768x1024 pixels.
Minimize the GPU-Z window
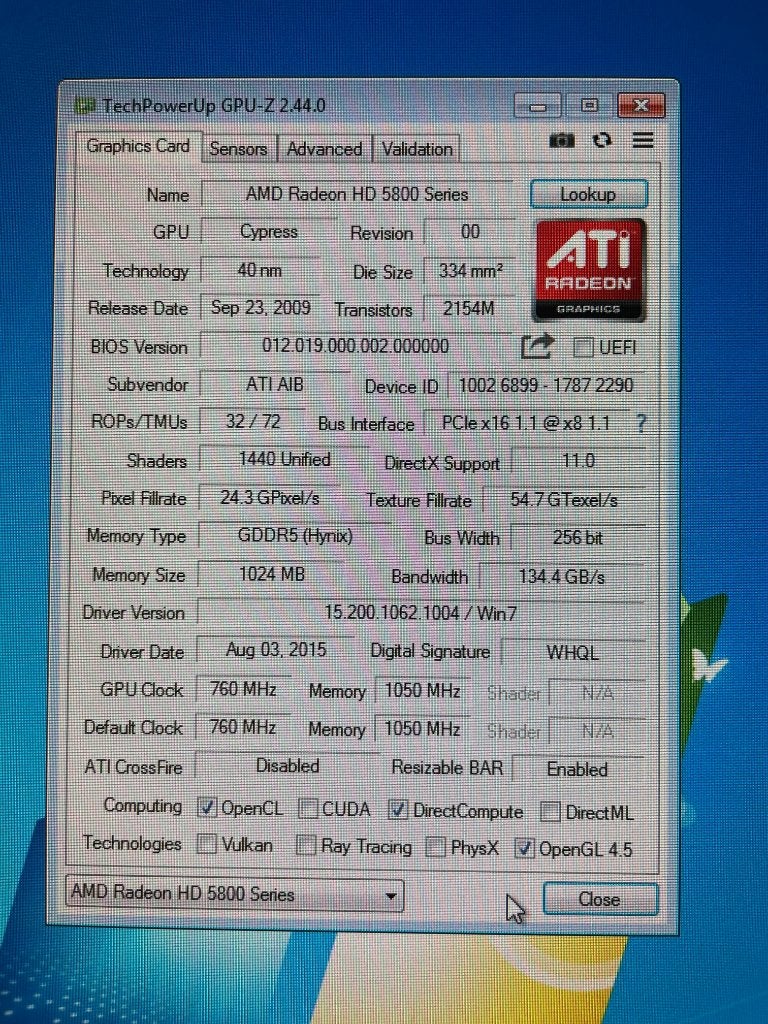point(537,106)
